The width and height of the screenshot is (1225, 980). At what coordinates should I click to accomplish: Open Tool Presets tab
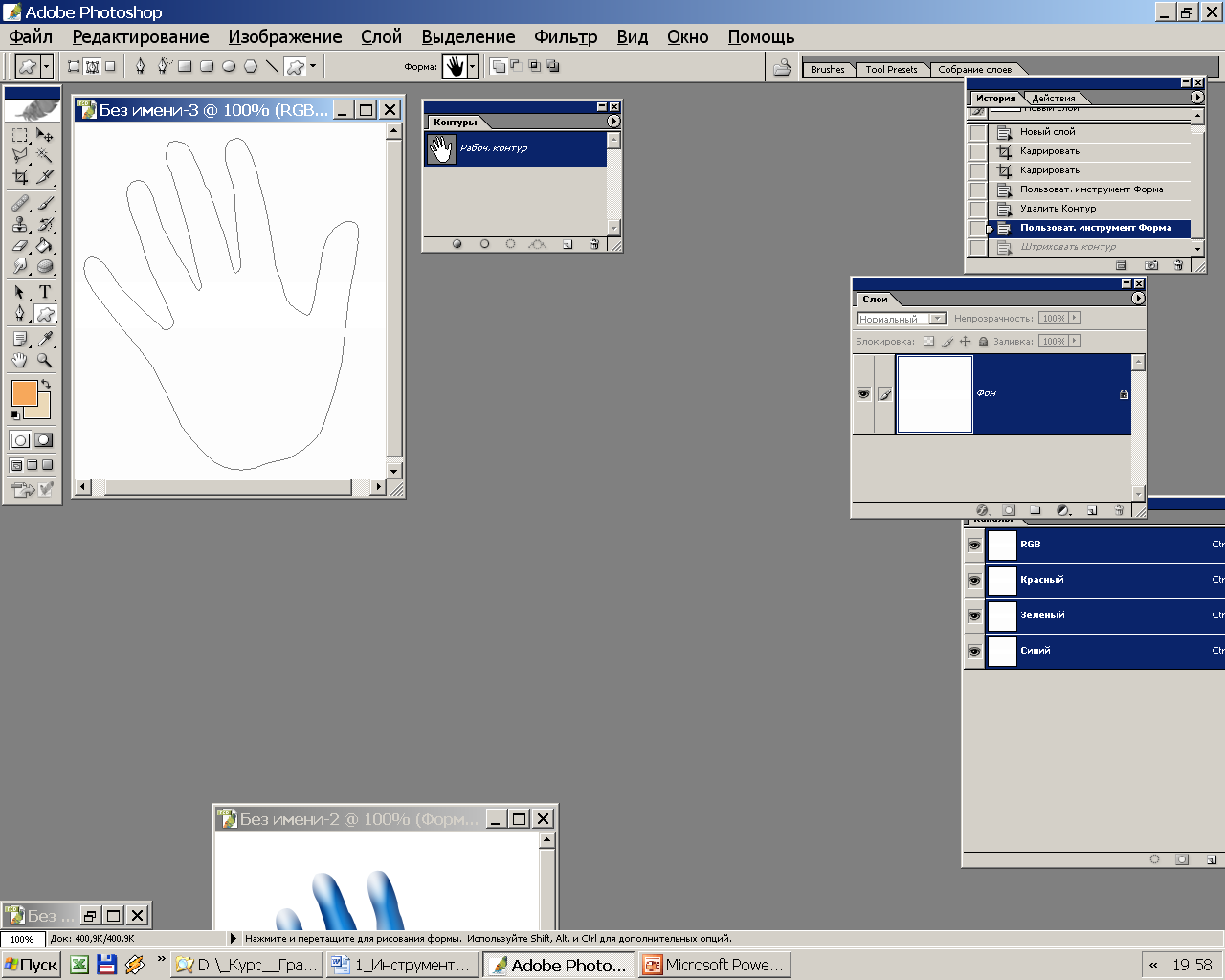click(891, 69)
